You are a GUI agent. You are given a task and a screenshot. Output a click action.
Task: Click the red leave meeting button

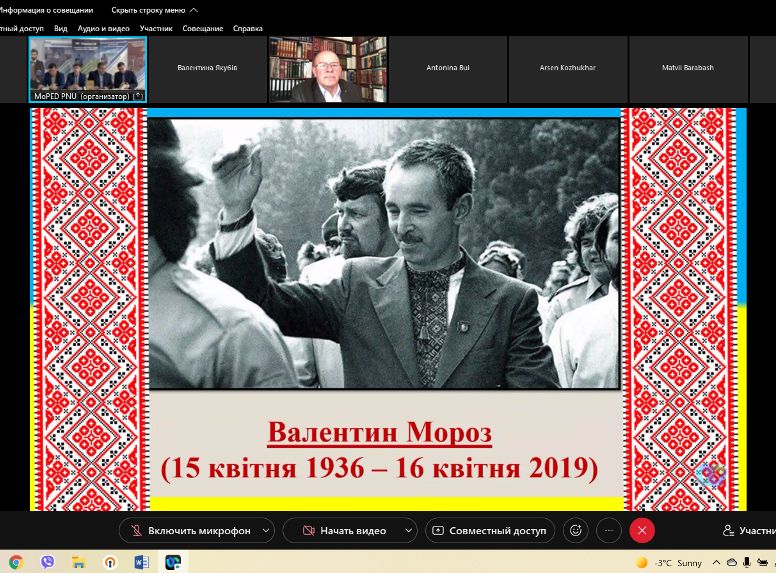click(x=642, y=530)
